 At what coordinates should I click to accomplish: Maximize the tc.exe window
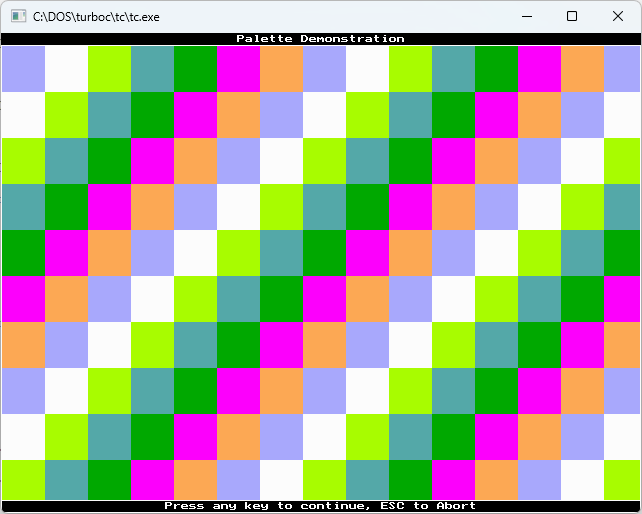(572, 16)
